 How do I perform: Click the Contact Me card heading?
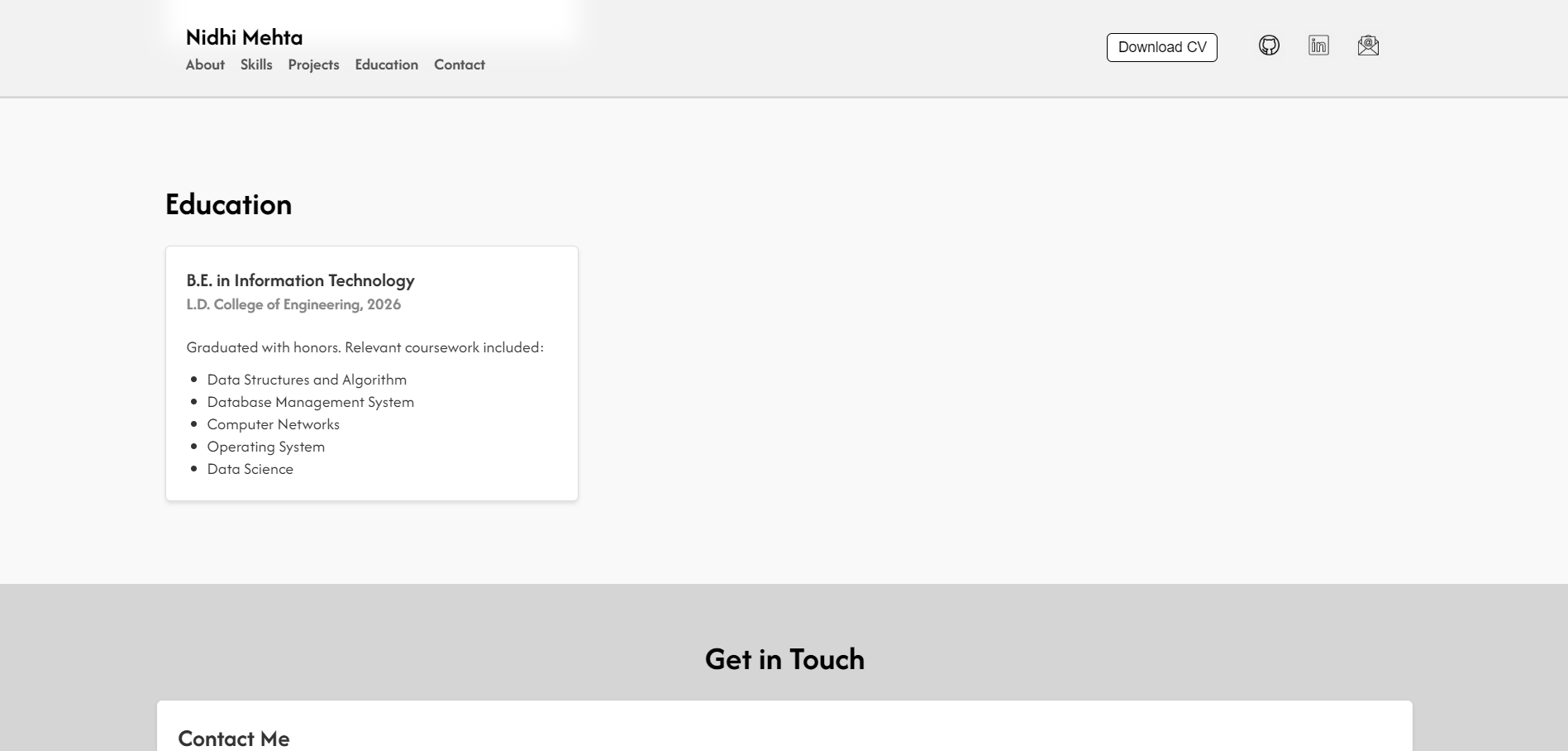[x=233, y=739]
